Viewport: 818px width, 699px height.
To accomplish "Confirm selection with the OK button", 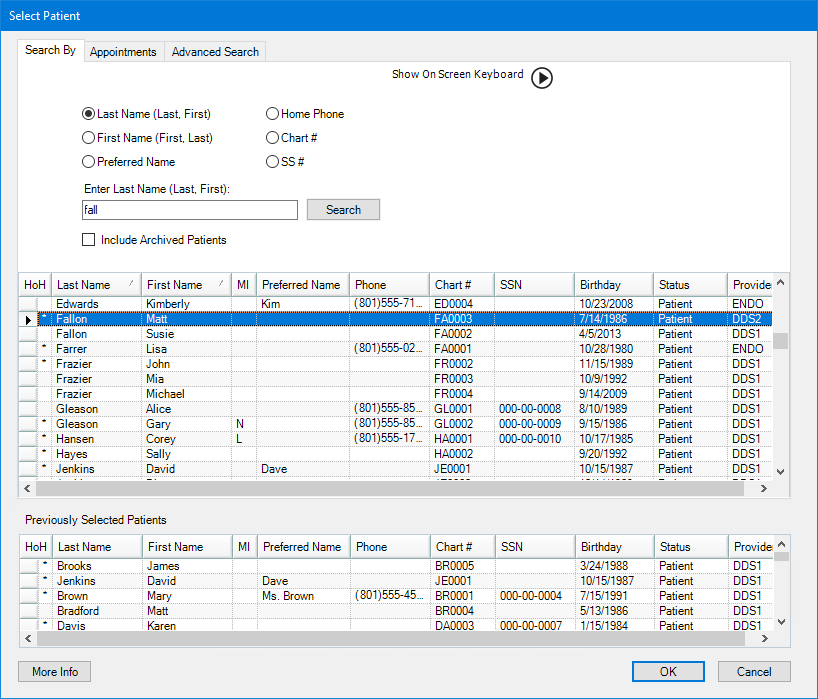I will click(x=668, y=672).
